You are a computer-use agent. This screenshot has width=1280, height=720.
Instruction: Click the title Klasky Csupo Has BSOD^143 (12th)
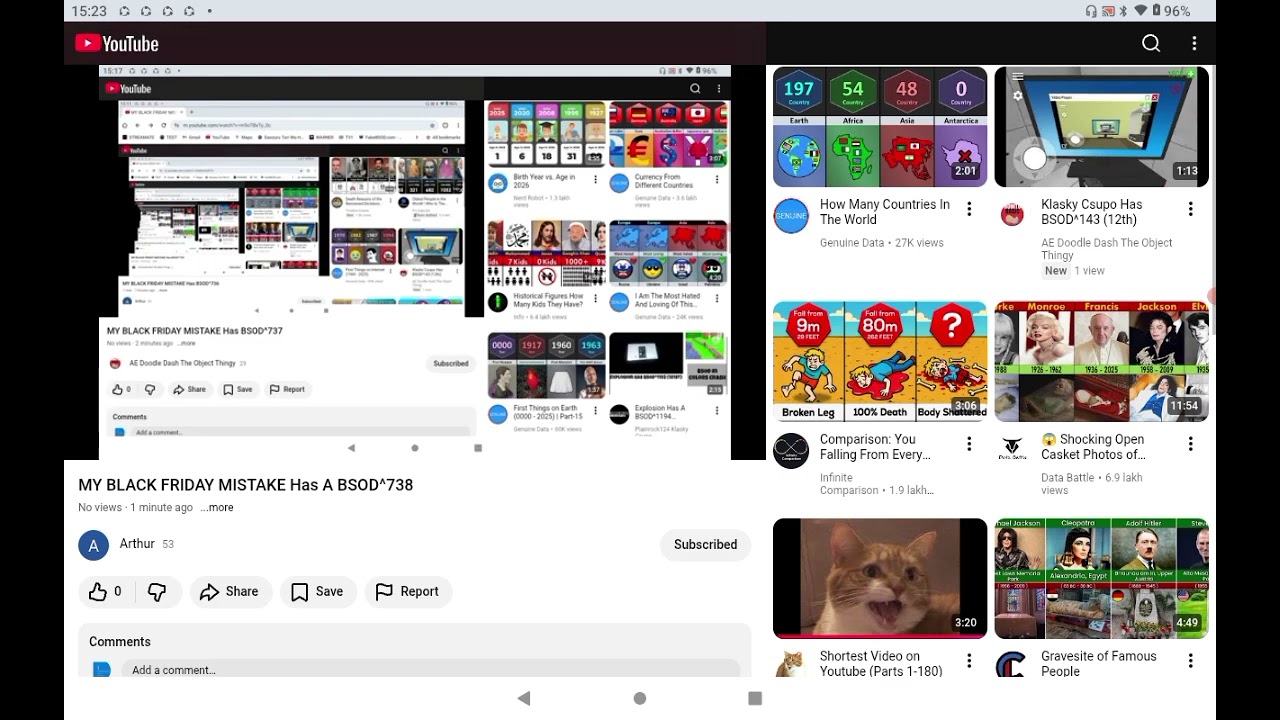point(1092,212)
